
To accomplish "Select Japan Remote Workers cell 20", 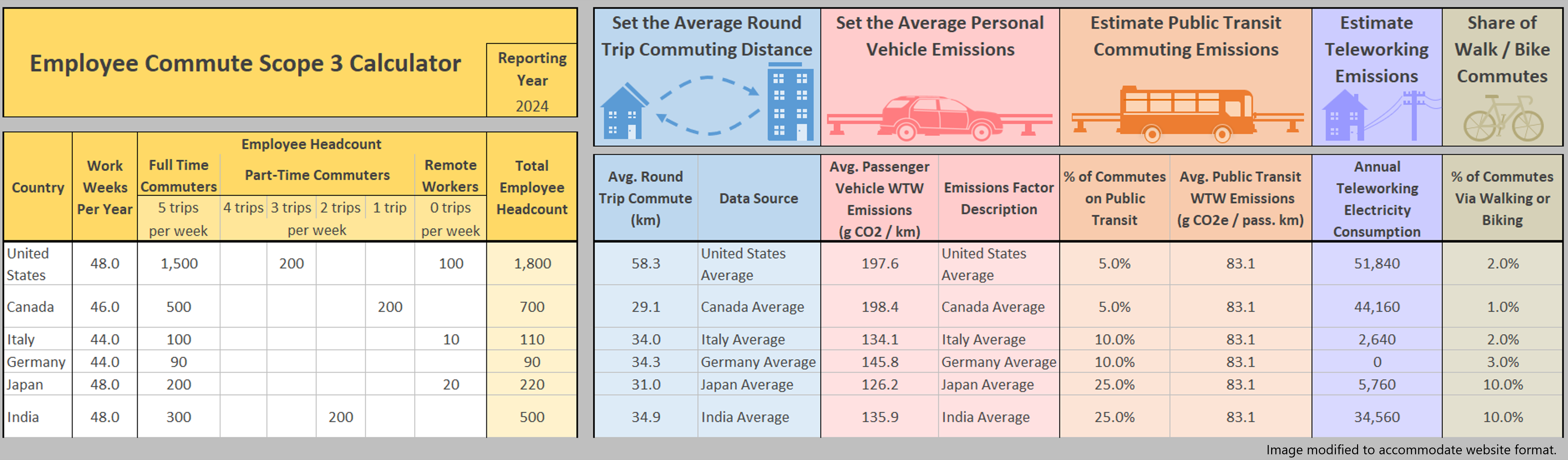I will coord(450,384).
